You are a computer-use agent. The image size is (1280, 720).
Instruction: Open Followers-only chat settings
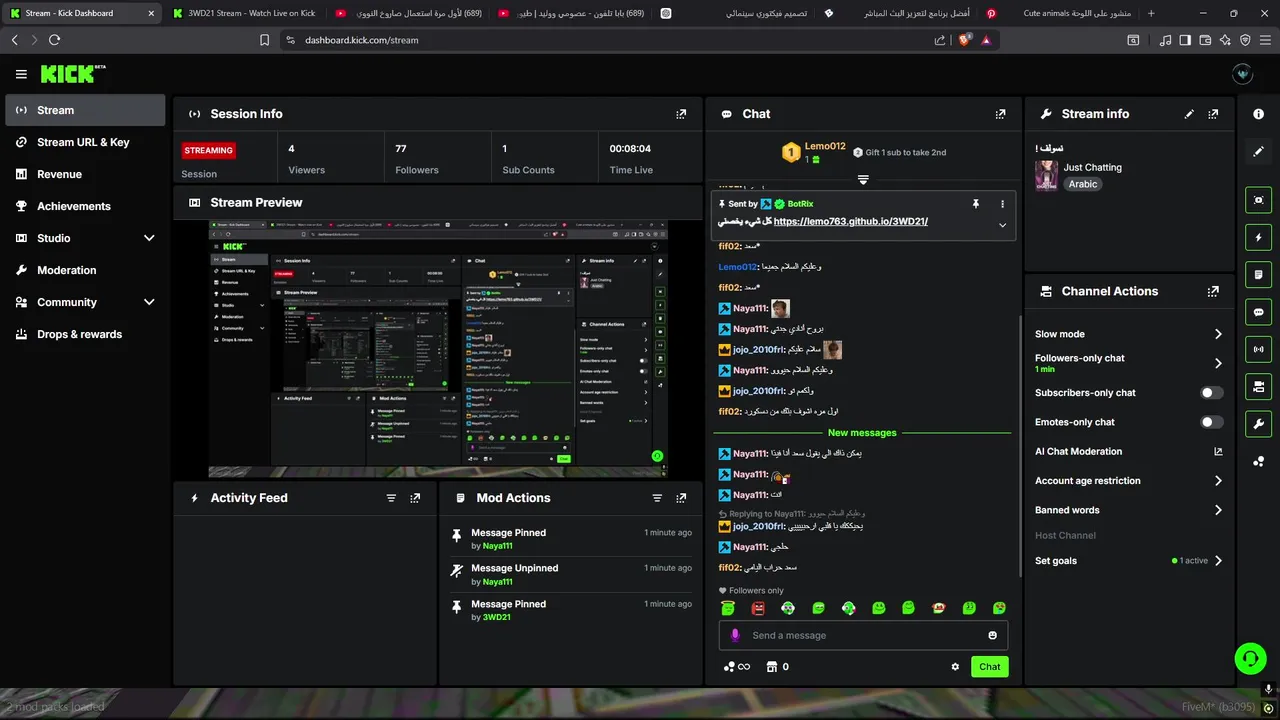[1129, 363]
